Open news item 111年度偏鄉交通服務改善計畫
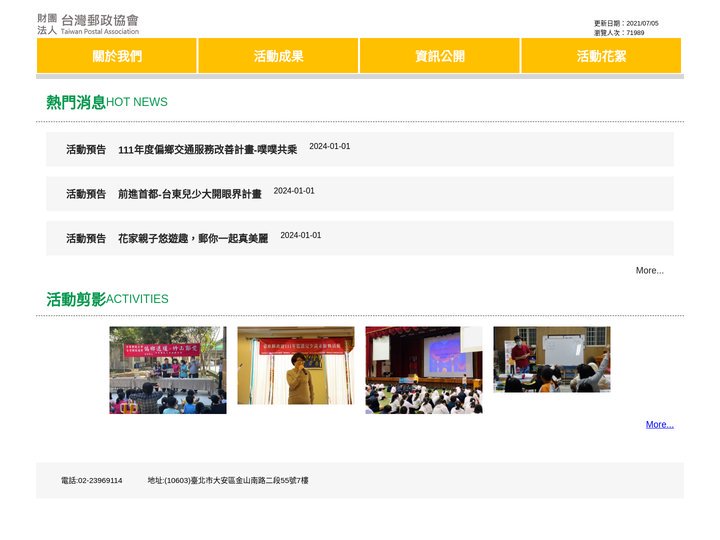The height and width of the screenshot is (540, 720). click(x=208, y=150)
